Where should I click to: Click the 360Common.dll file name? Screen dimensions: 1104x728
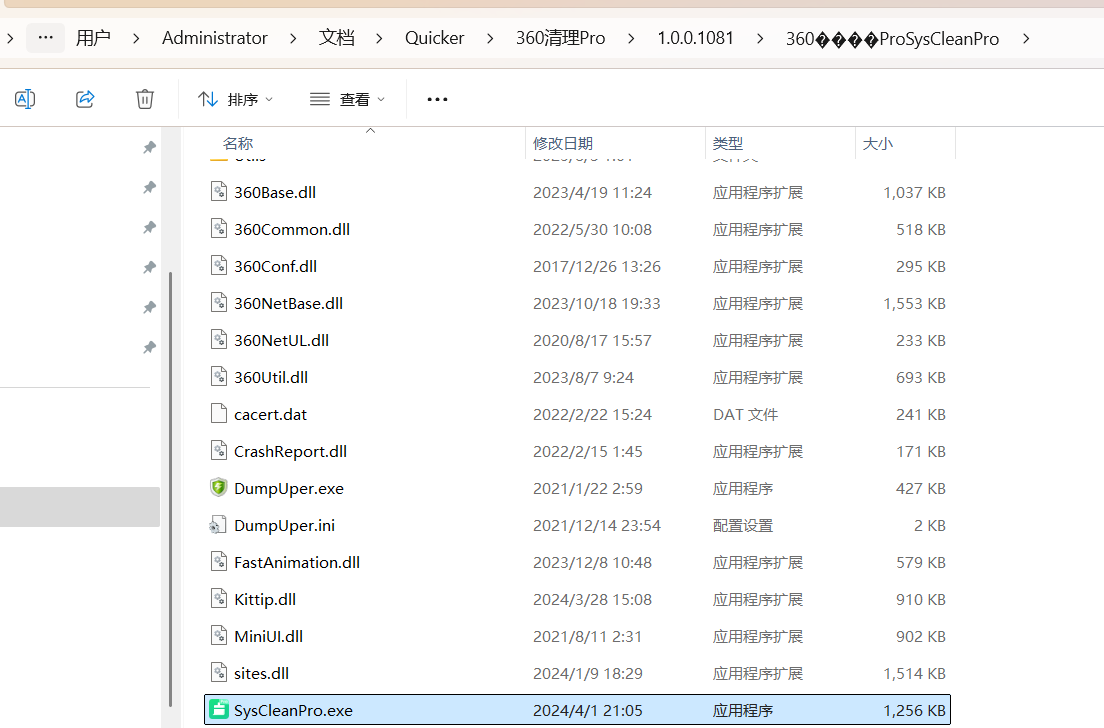click(291, 230)
